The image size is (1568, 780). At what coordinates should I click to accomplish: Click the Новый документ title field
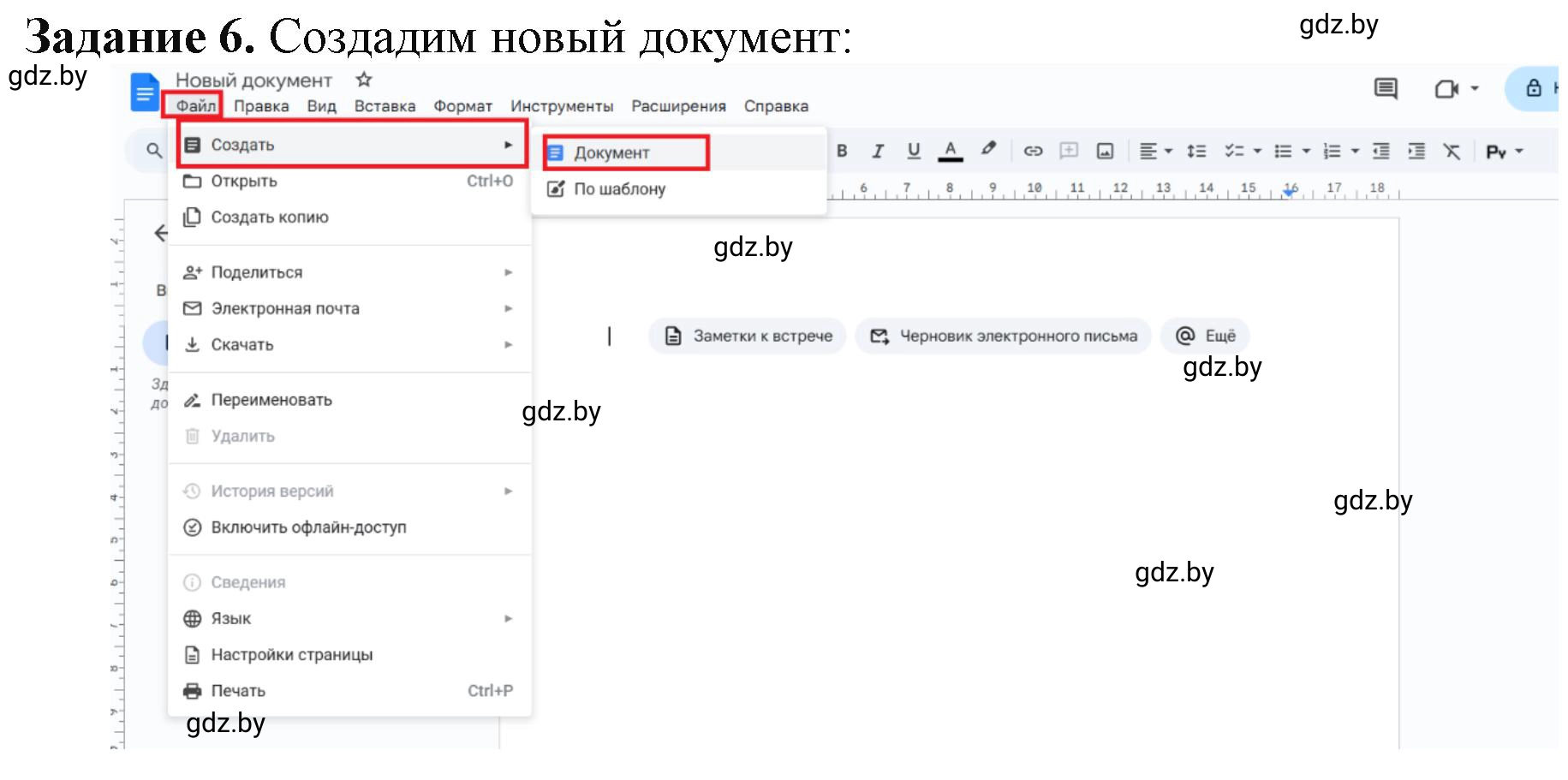(x=253, y=80)
